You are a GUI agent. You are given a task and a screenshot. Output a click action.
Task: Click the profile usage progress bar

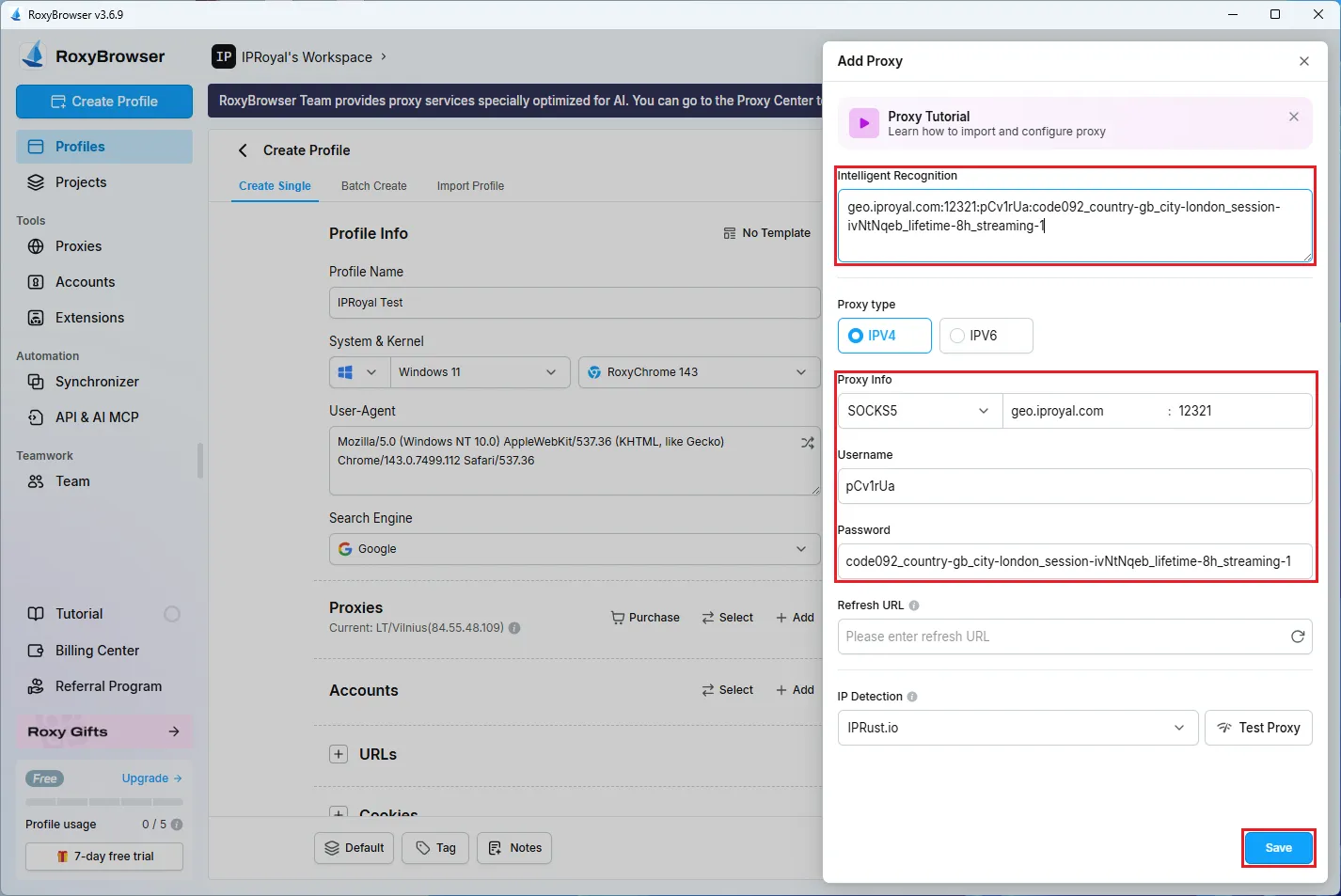pos(103,802)
